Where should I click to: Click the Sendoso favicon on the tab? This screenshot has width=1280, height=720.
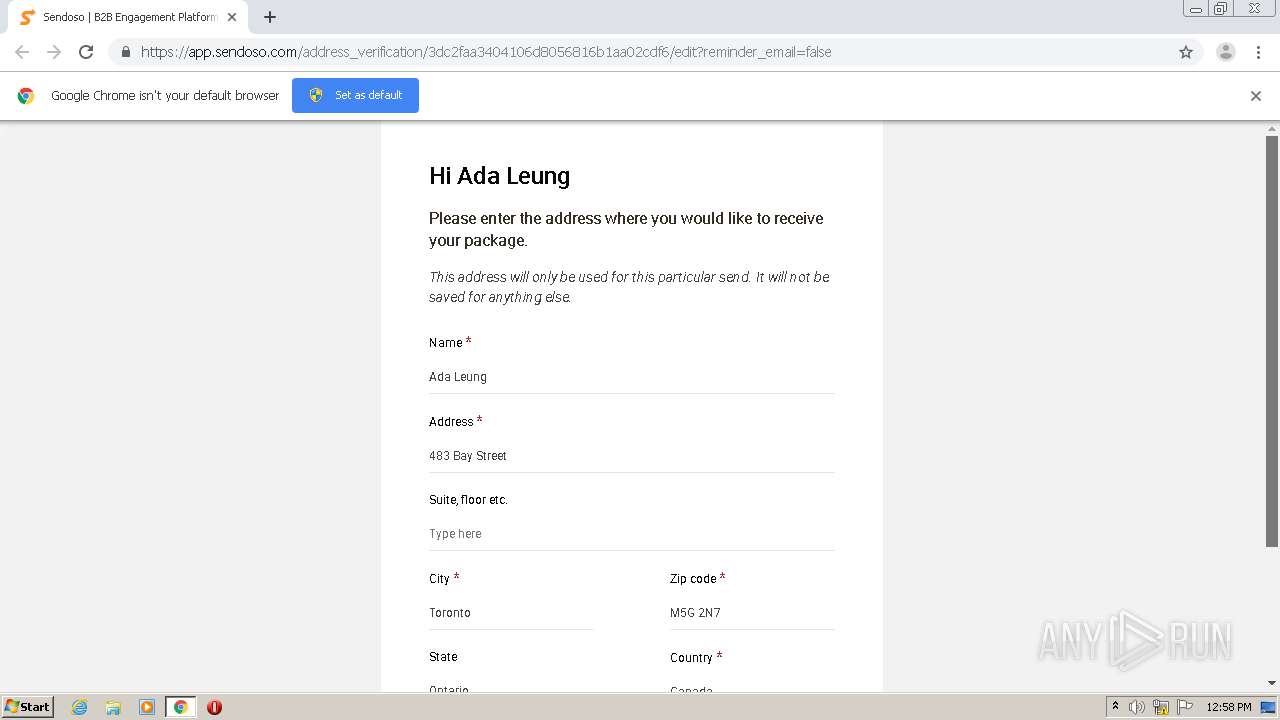[x=27, y=17]
